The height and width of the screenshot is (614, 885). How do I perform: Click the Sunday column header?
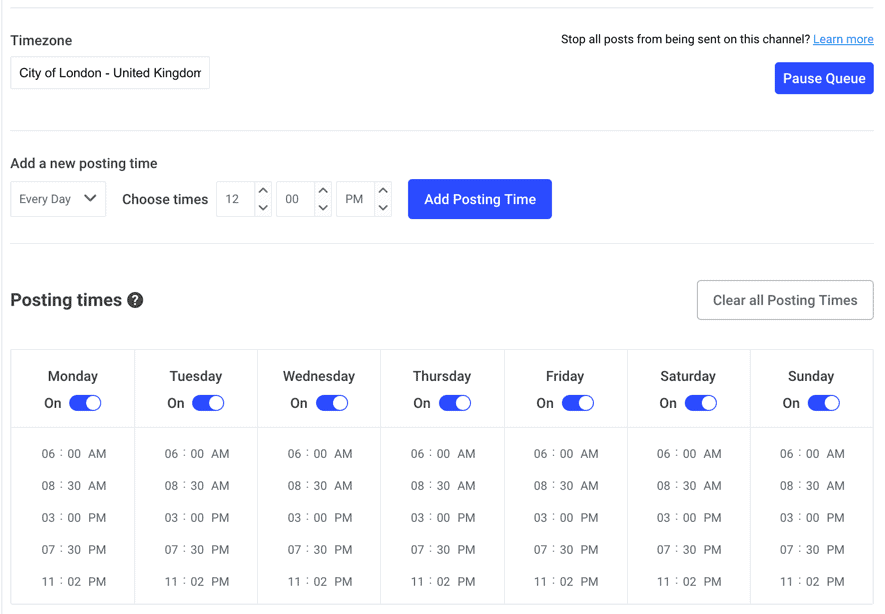(x=811, y=376)
